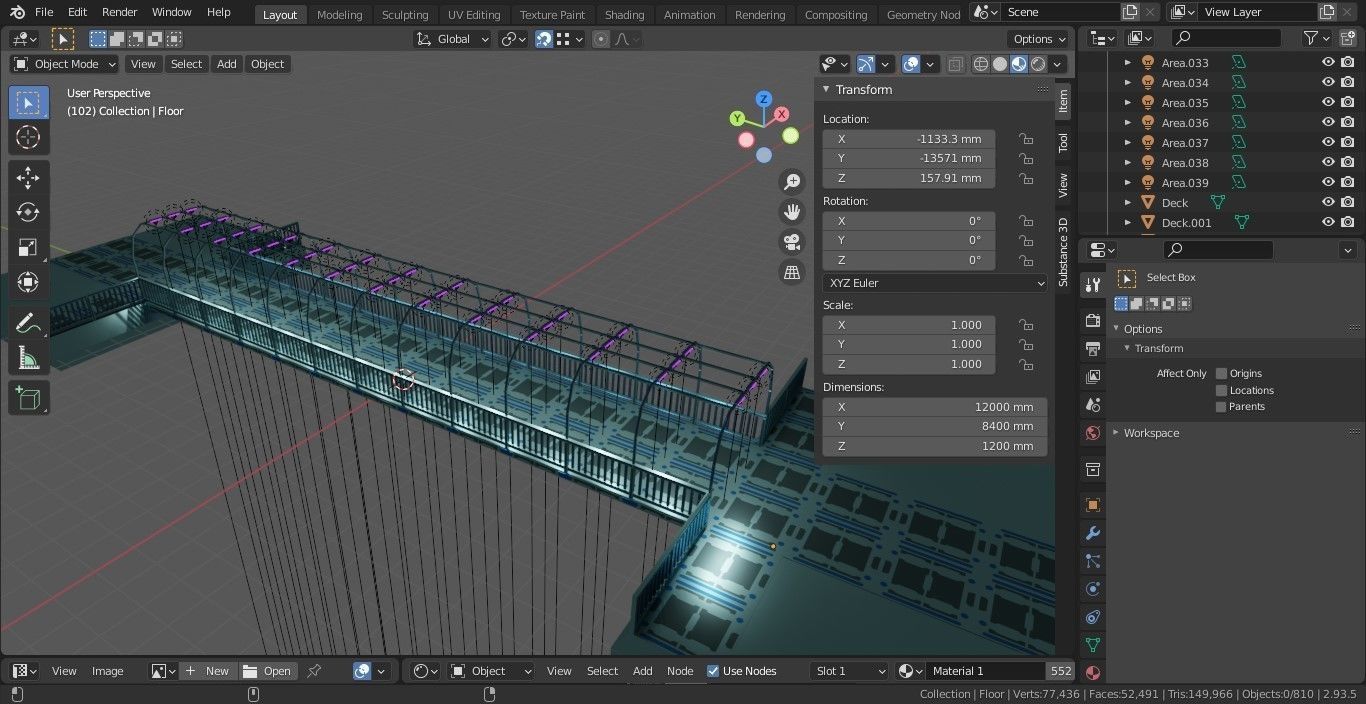Enable Affect Only Locations checkbox
This screenshot has width=1366, height=704.
click(1221, 390)
